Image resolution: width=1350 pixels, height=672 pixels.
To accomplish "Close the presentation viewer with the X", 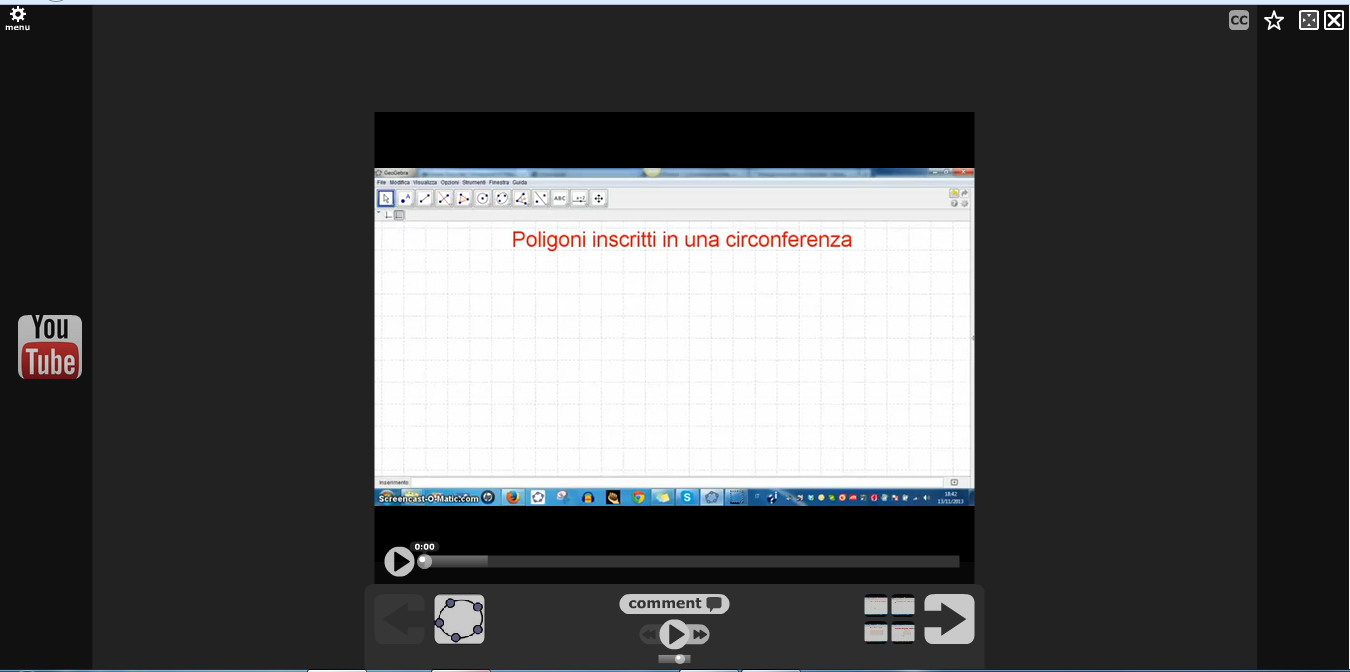I will [1334, 20].
